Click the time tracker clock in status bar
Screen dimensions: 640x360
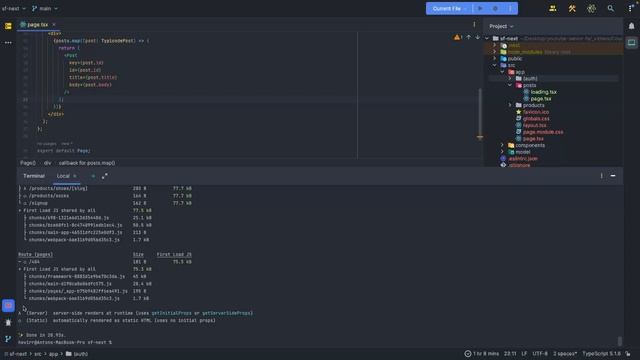pyautogui.click(x=482, y=354)
